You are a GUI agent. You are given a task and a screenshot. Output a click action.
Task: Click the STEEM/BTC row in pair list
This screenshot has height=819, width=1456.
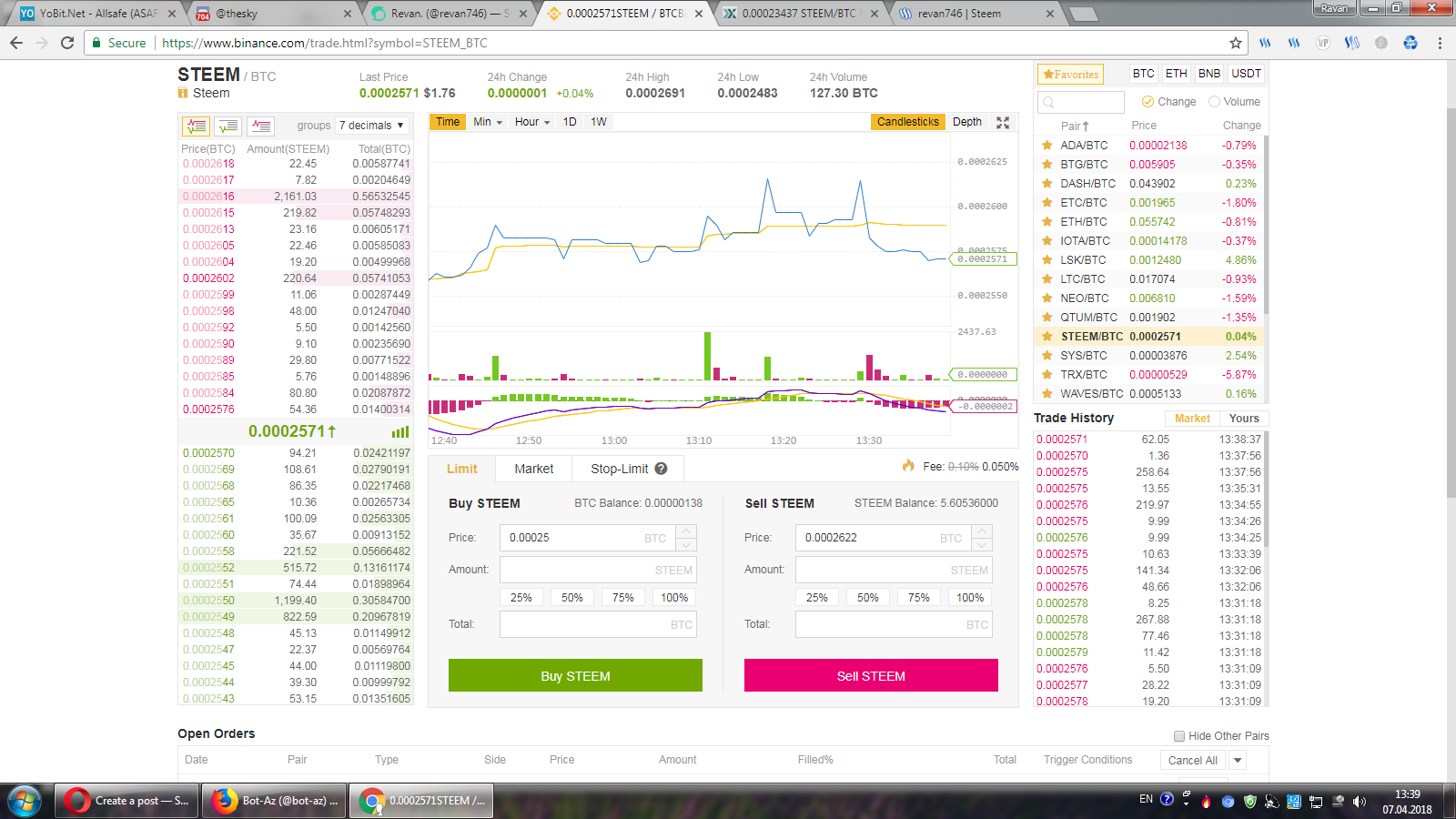pos(1149,337)
